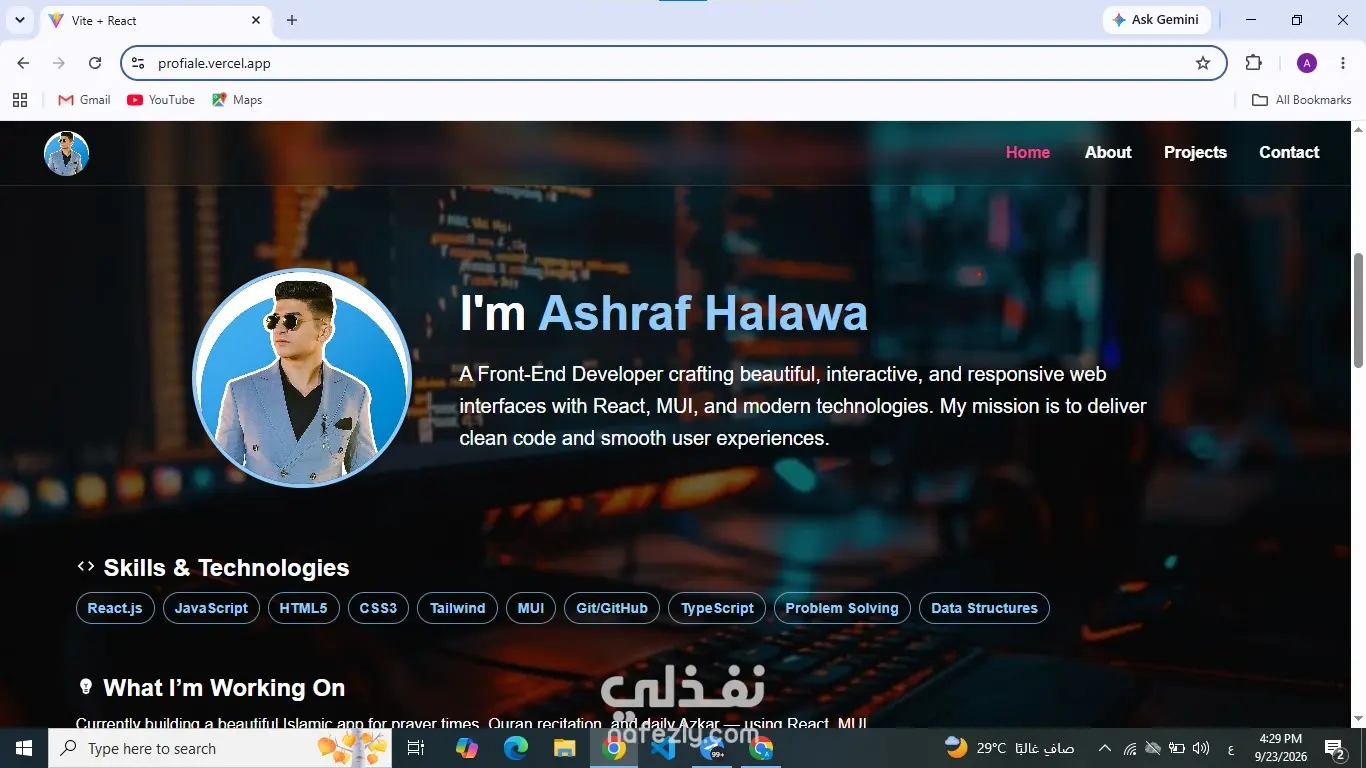
Task: Click the site information icon in address bar
Action: (139, 63)
